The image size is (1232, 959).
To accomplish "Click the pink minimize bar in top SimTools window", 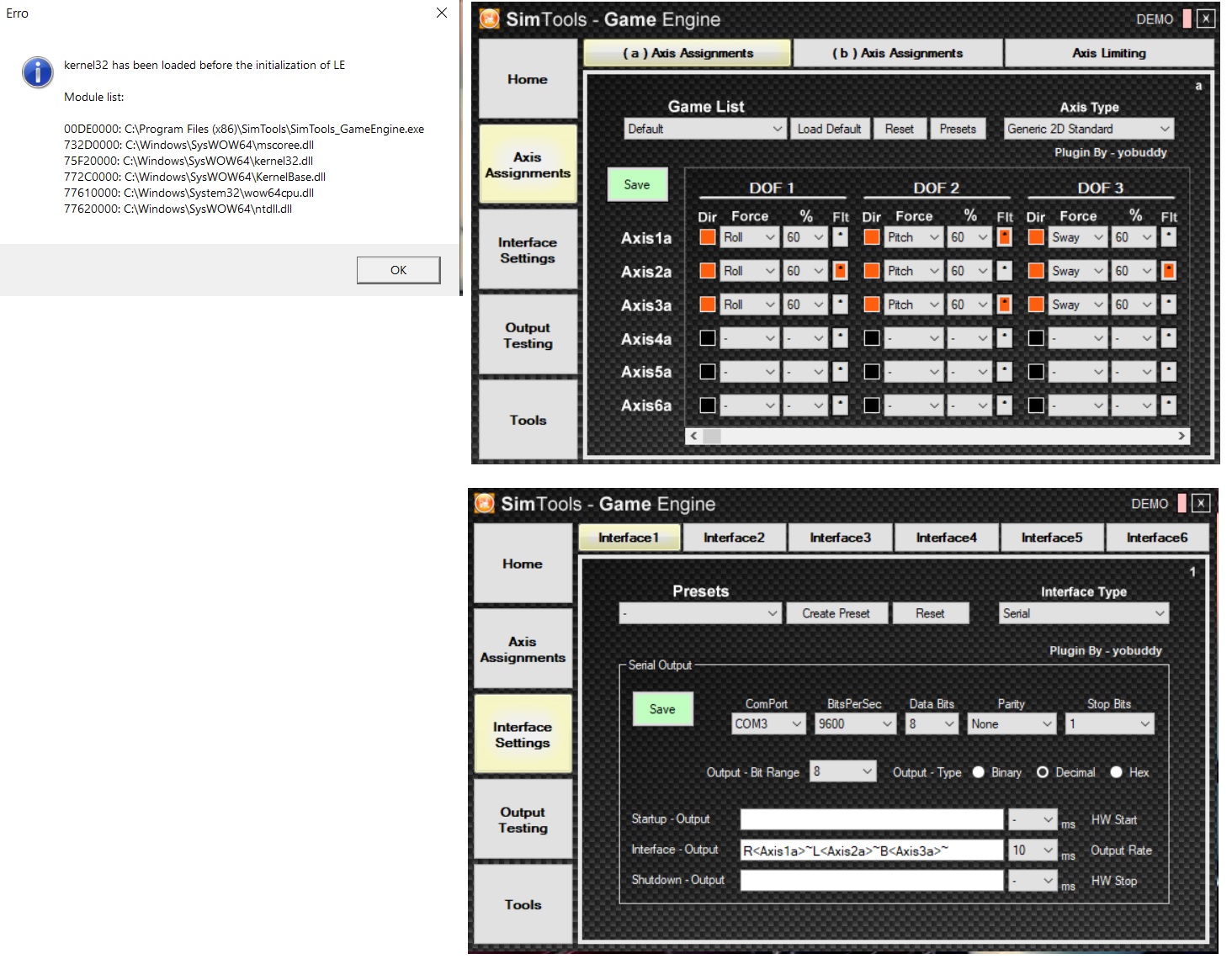I will (x=1187, y=19).
